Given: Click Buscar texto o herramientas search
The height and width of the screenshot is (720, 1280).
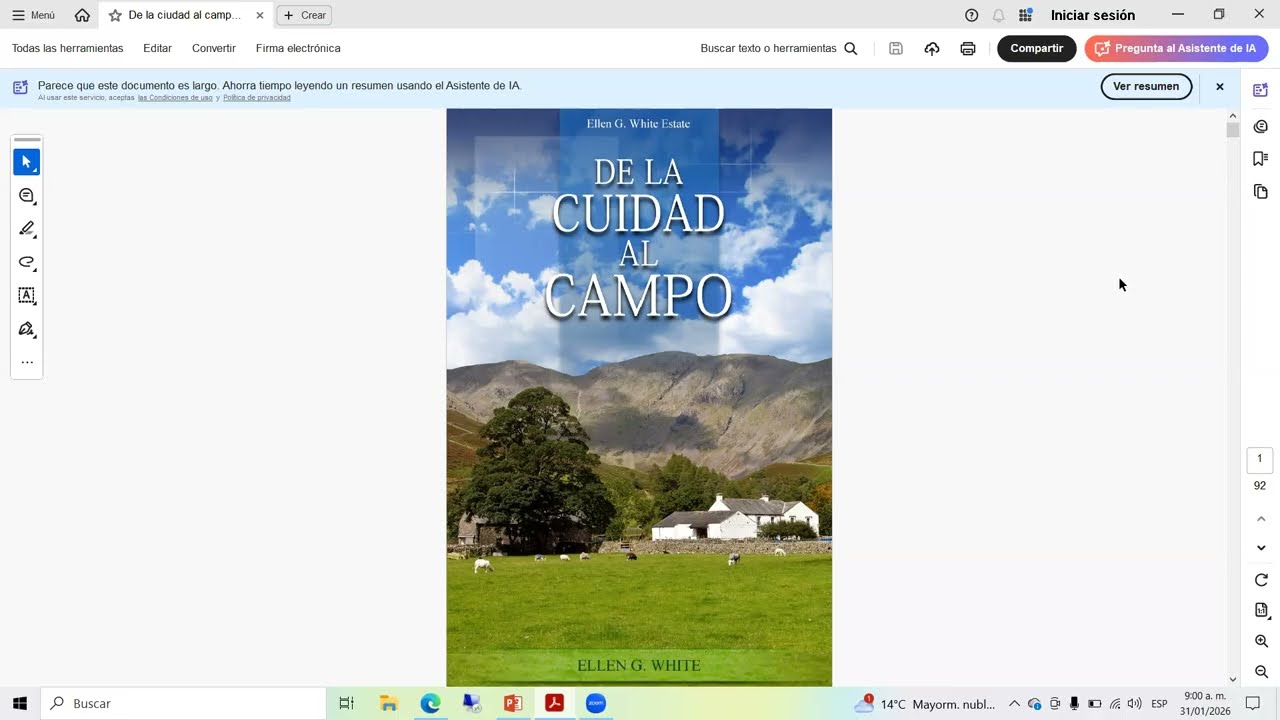Looking at the screenshot, I should [779, 48].
